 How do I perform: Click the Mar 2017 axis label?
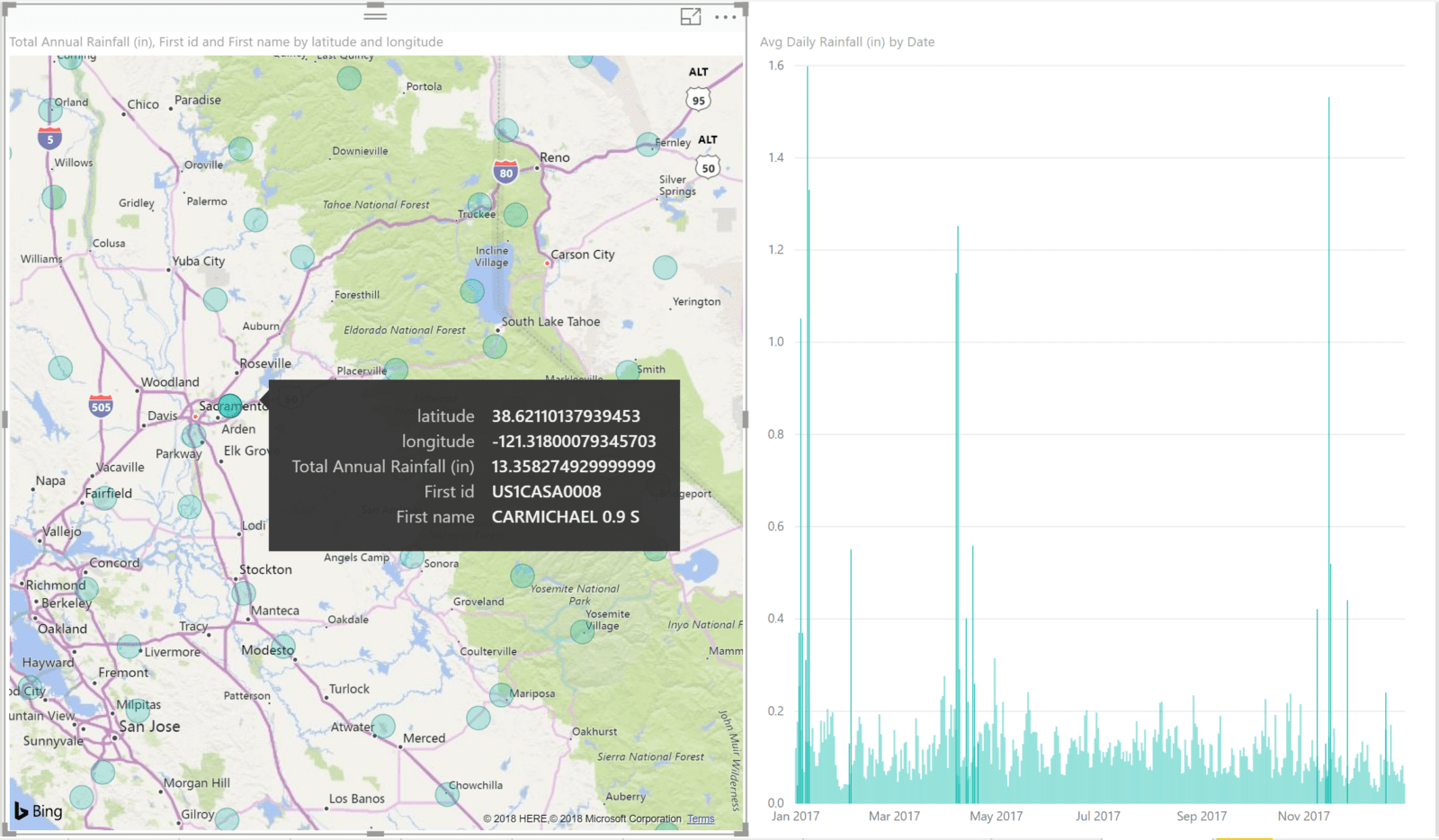894,816
